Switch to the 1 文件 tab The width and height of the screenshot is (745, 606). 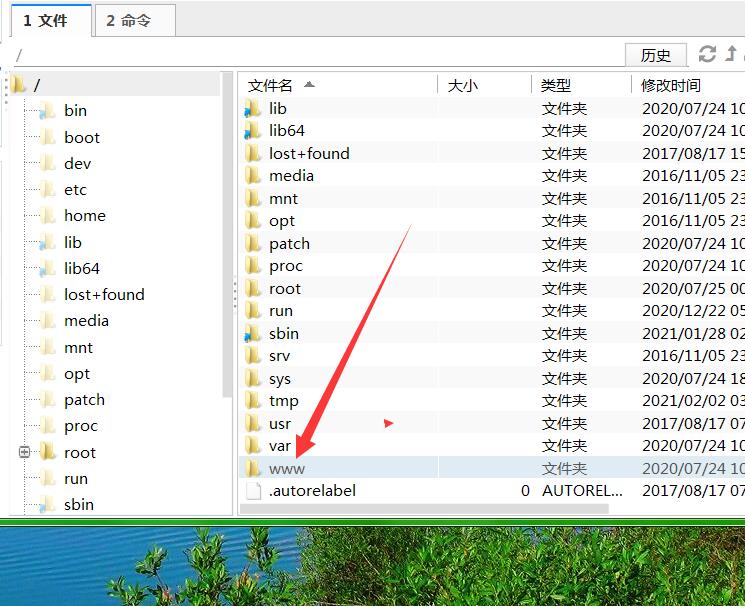[x=45, y=20]
